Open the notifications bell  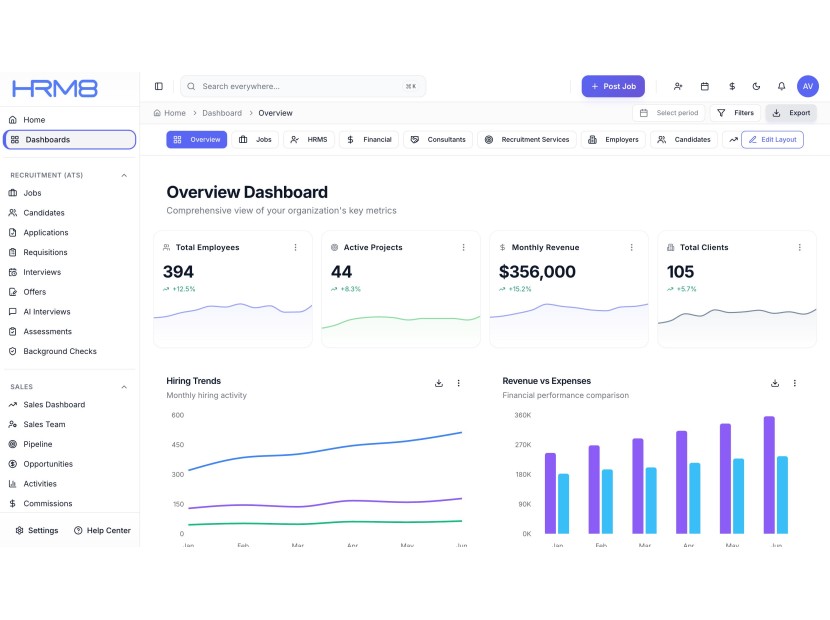[781, 87]
